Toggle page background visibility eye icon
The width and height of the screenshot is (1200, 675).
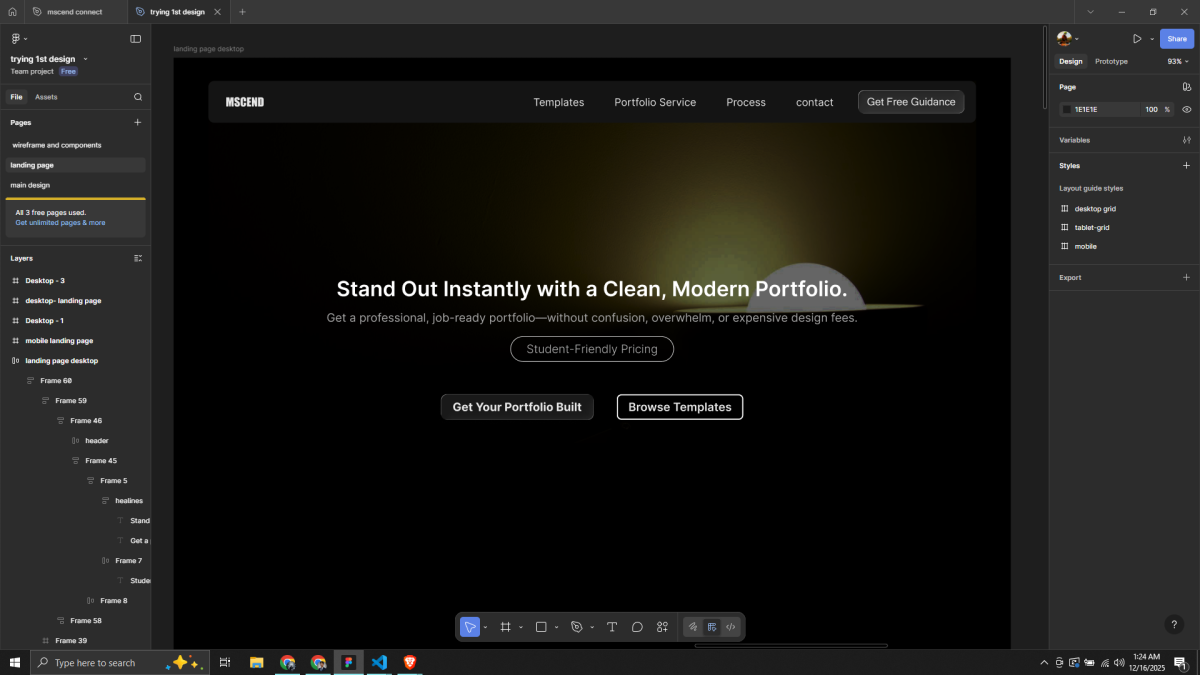(1186, 109)
